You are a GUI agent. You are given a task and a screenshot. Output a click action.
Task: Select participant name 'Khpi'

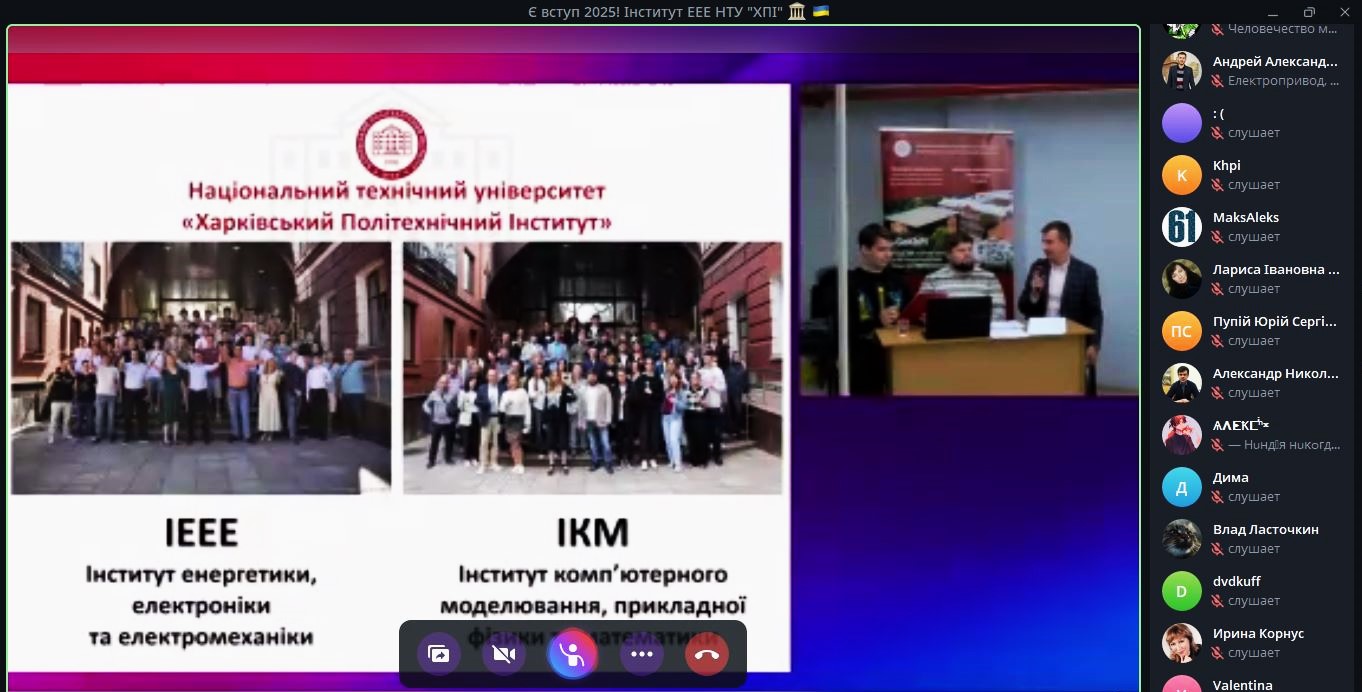point(1227,165)
